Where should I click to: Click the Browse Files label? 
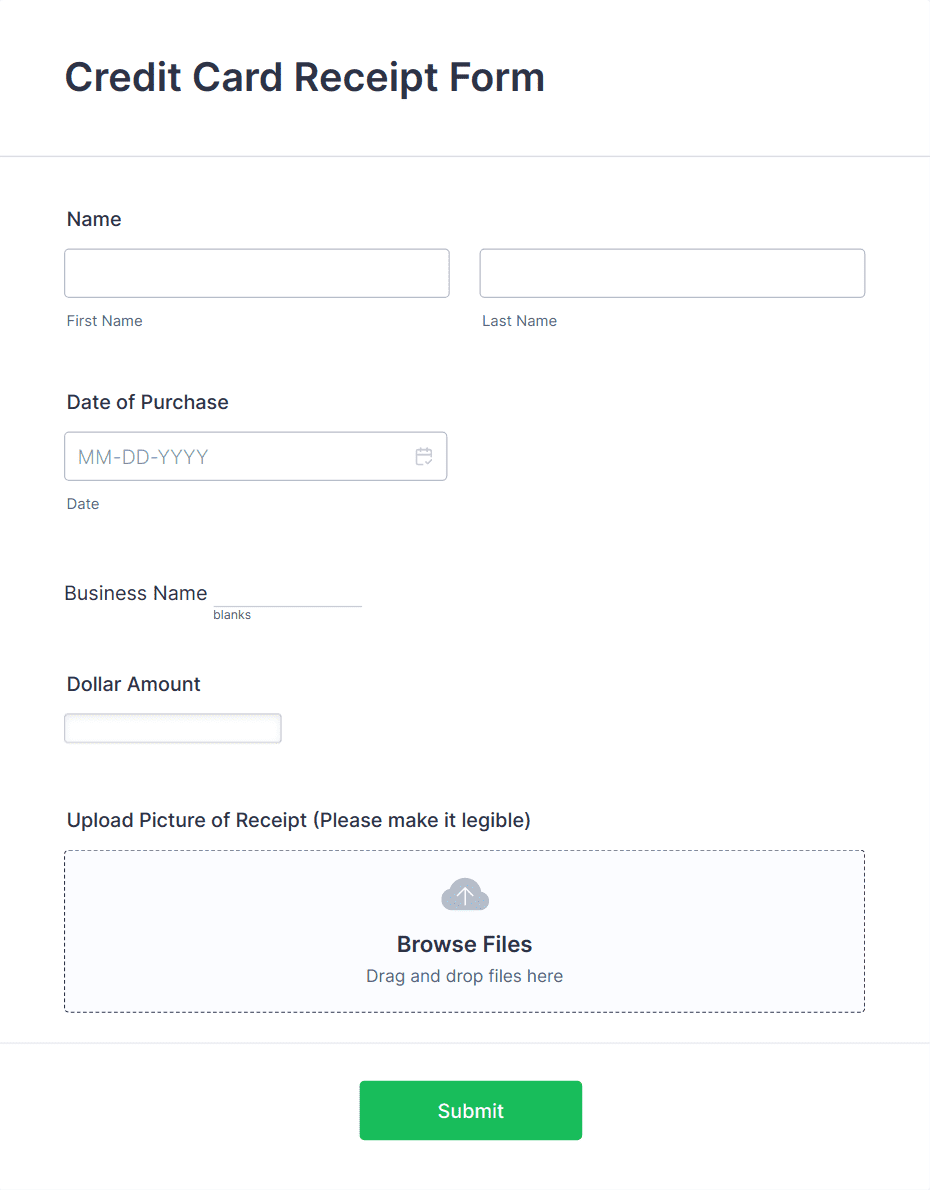(x=464, y=944)
